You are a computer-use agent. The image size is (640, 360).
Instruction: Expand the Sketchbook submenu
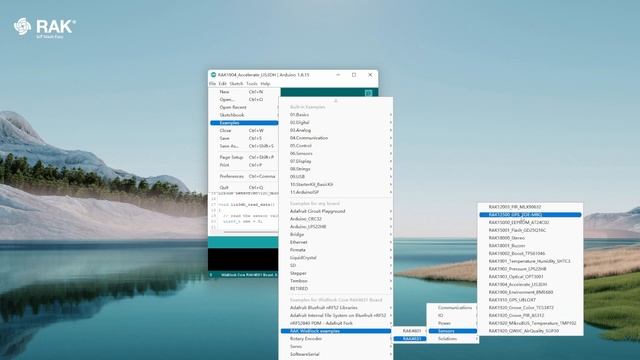(x=244, y=115)
